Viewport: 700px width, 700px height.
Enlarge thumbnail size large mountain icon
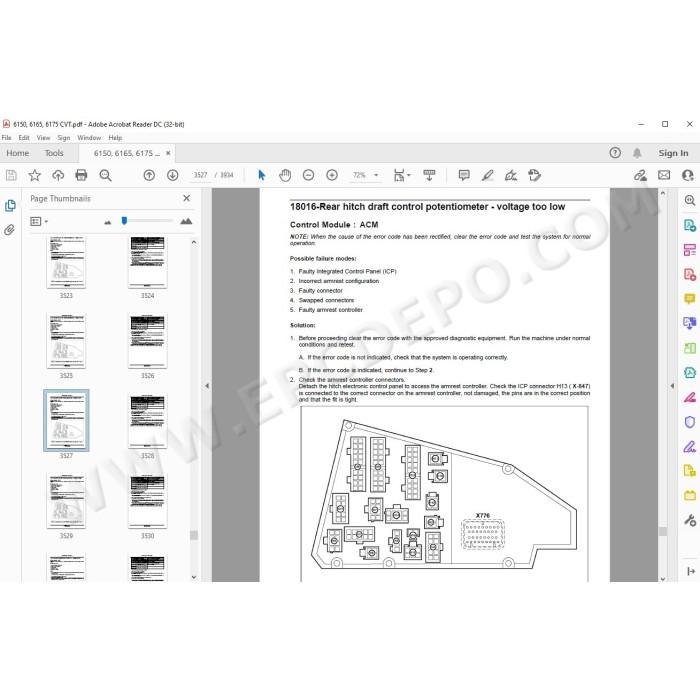(186, 221)
